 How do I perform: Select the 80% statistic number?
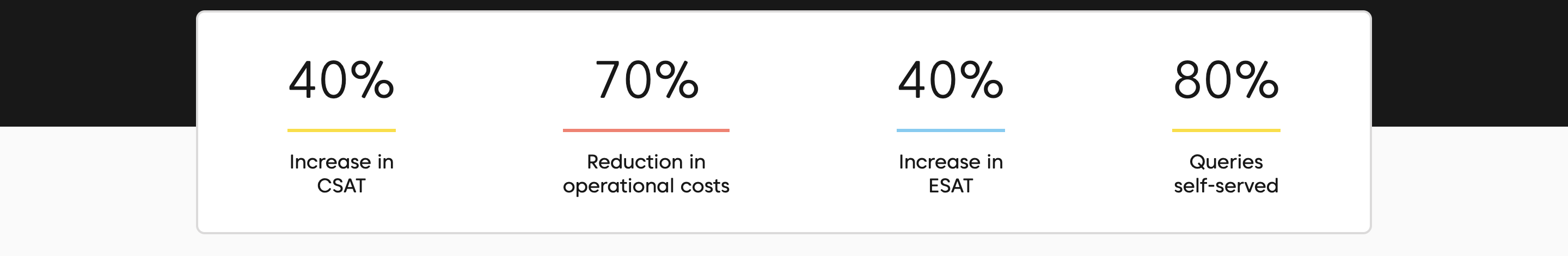point(1226,80)
